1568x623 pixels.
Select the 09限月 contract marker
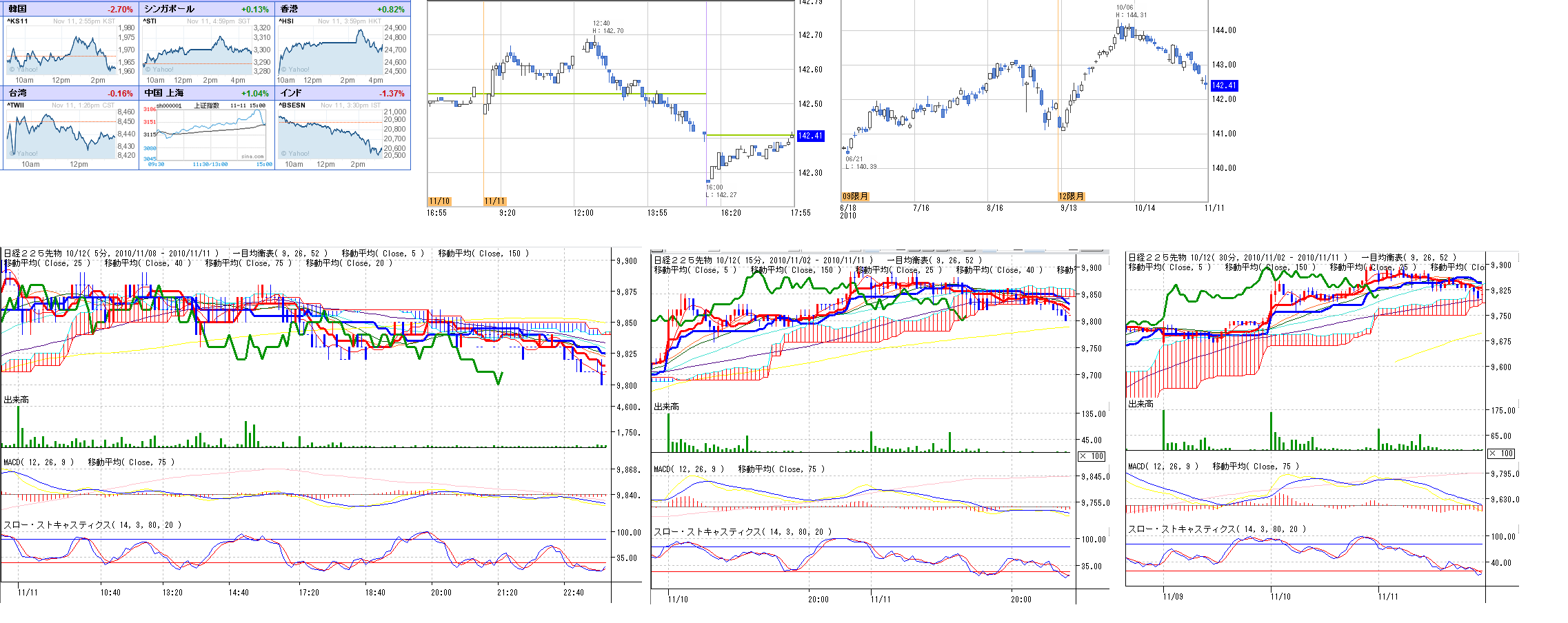pos(855,196)
